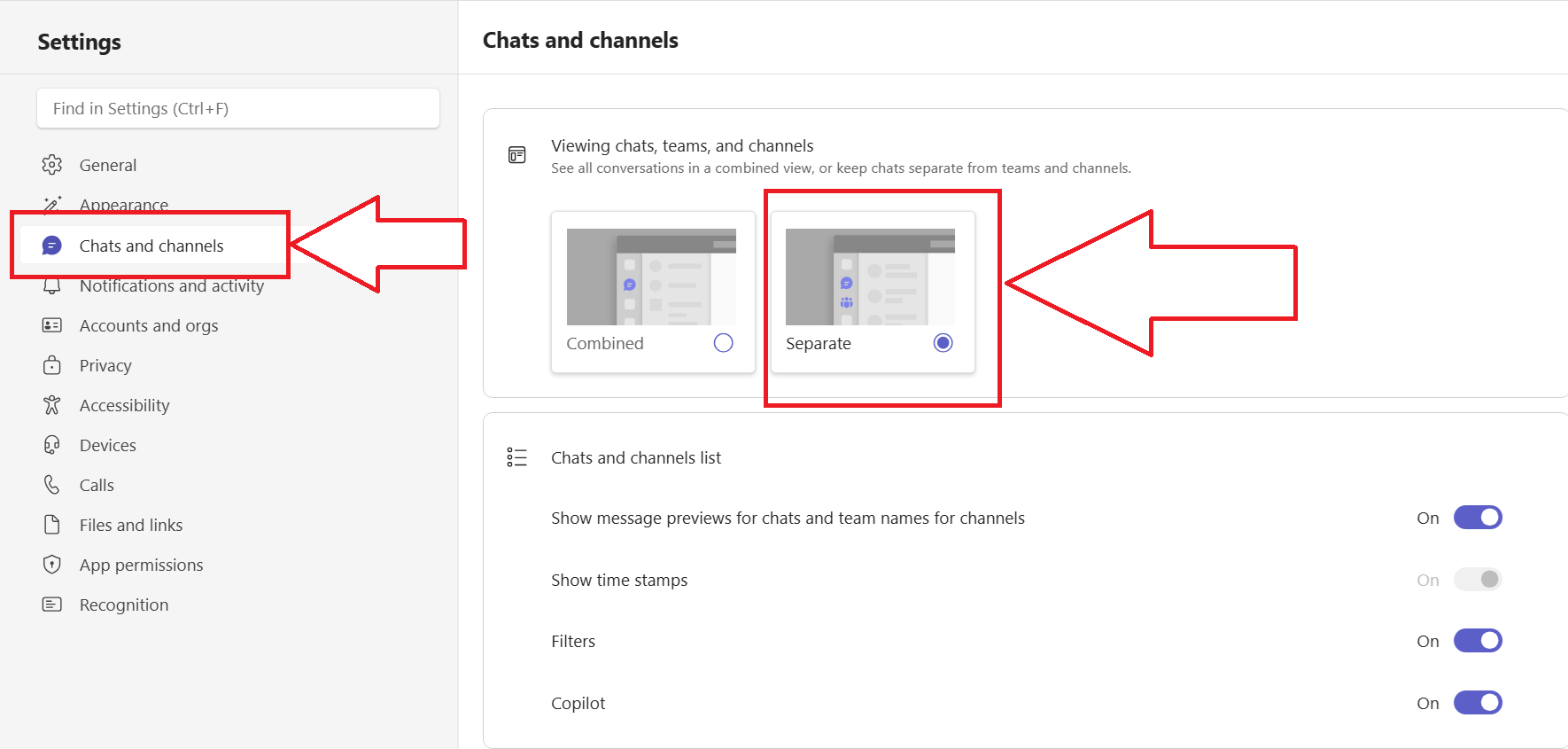Click the Notifications bell icon
This screenshot has height=749, width=1568.
[52, 285]
